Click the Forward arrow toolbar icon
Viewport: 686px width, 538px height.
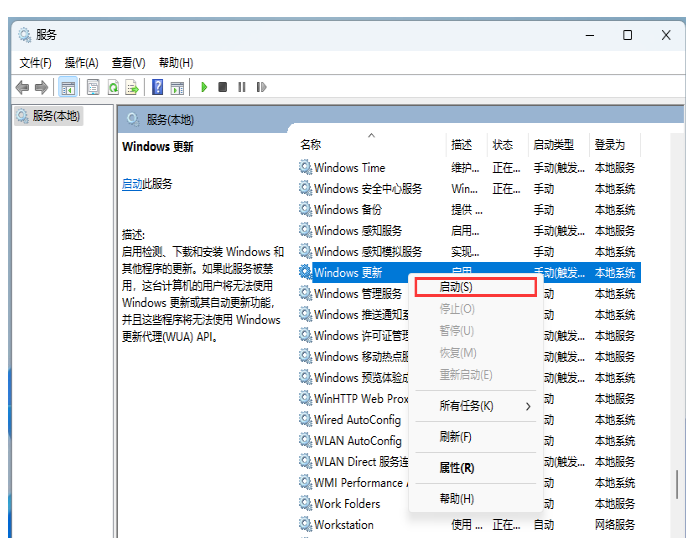(x=41, y=87)
